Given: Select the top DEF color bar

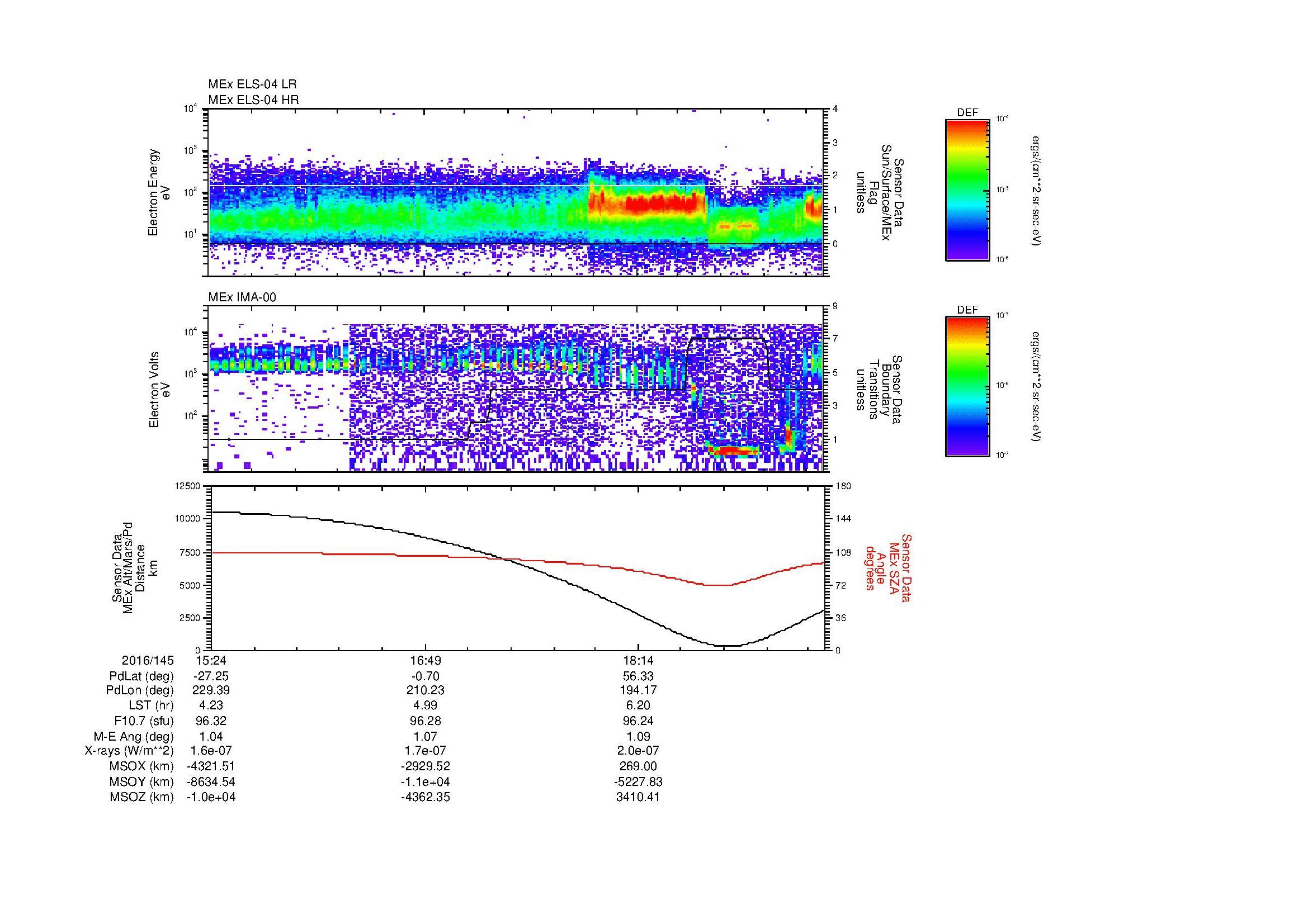Looking at the screenshot, I should pos(967,189).
